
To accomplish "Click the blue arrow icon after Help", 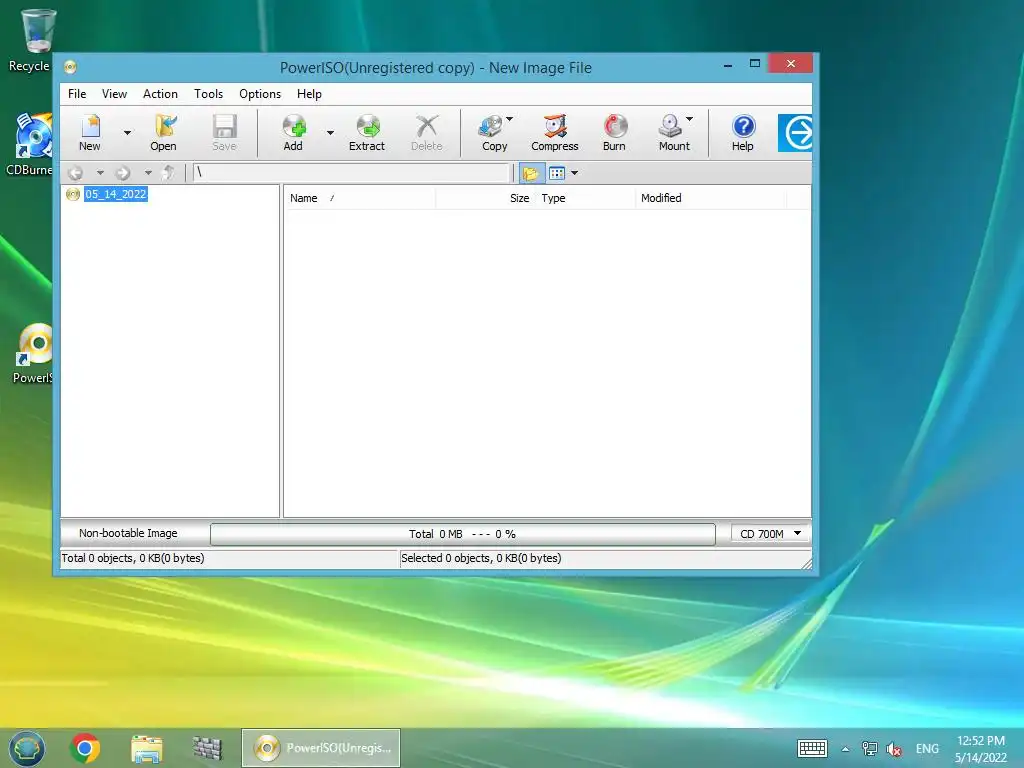I will click(x=795, y=133).
